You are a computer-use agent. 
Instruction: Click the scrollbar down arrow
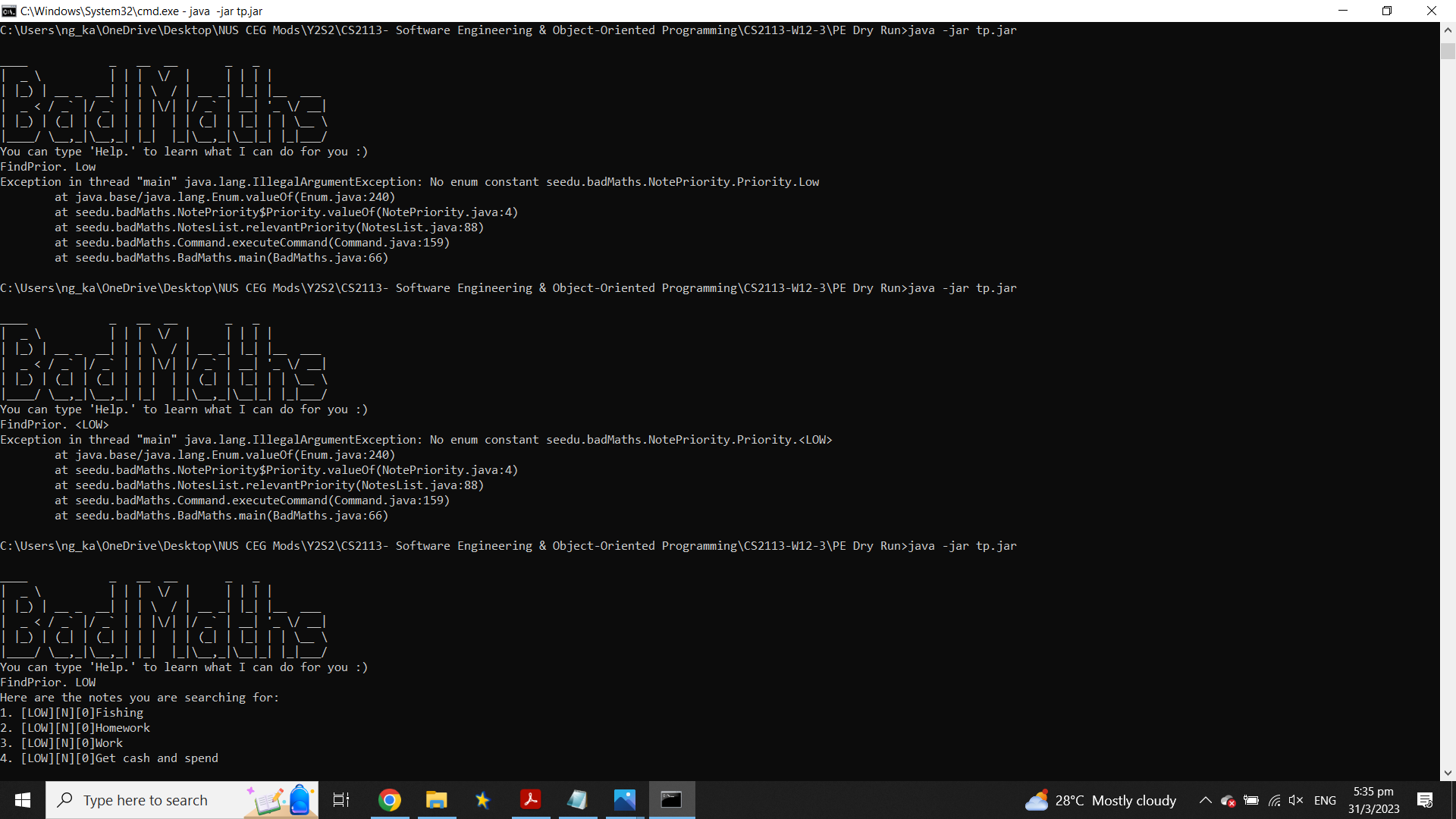(x=1448, y=773)
